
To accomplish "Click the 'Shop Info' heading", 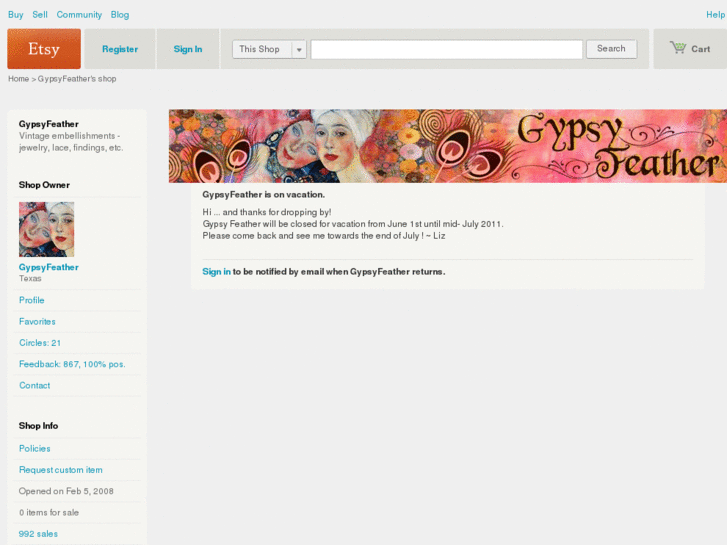I will click(x=38, y=426).
